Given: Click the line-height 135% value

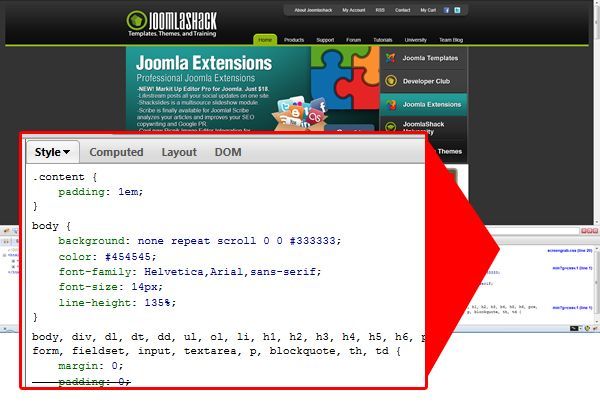Looking at the screenshot, I should pos(157,303).
